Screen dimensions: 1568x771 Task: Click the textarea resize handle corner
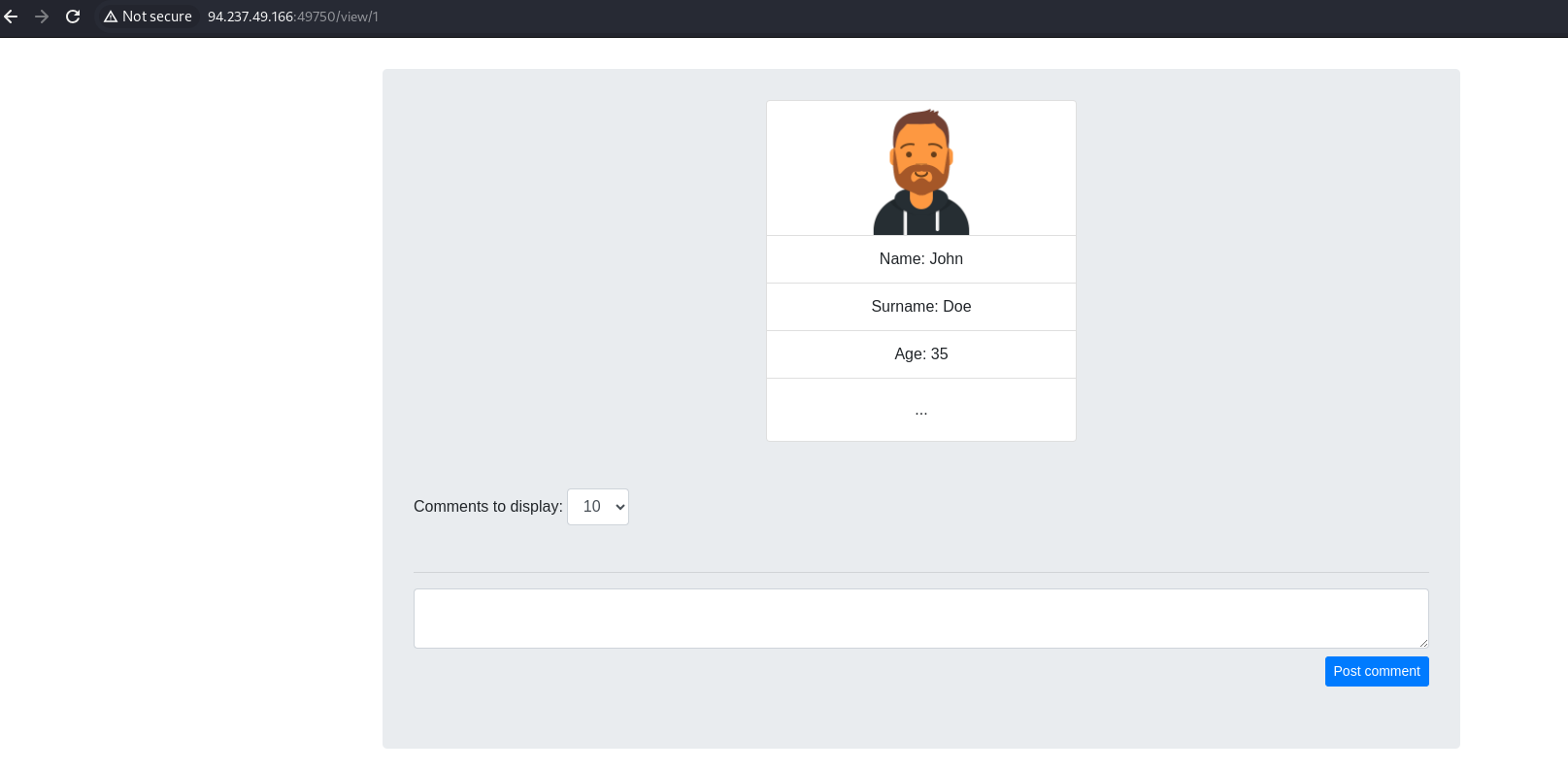pyautogui.click(x=1423, y=643)
